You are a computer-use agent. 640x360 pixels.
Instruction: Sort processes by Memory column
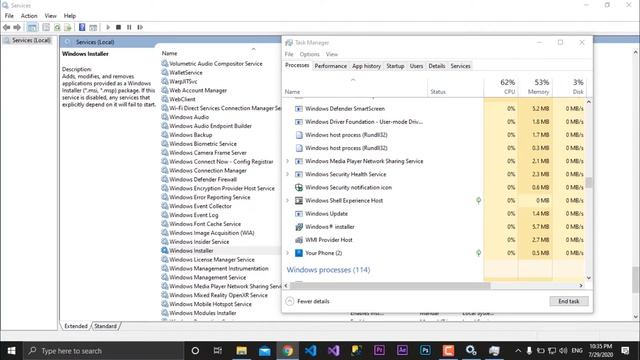pos(535,87)
